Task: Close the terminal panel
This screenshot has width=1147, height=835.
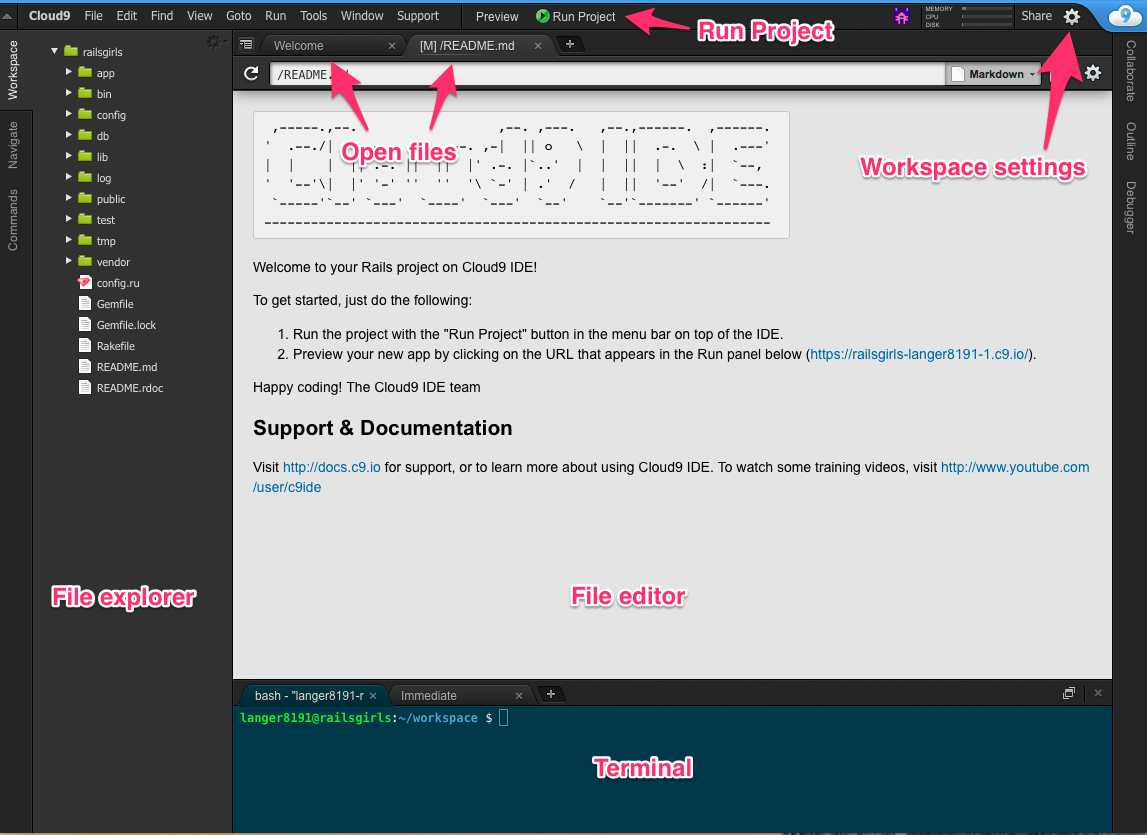Action: (x=1098, y=693)
